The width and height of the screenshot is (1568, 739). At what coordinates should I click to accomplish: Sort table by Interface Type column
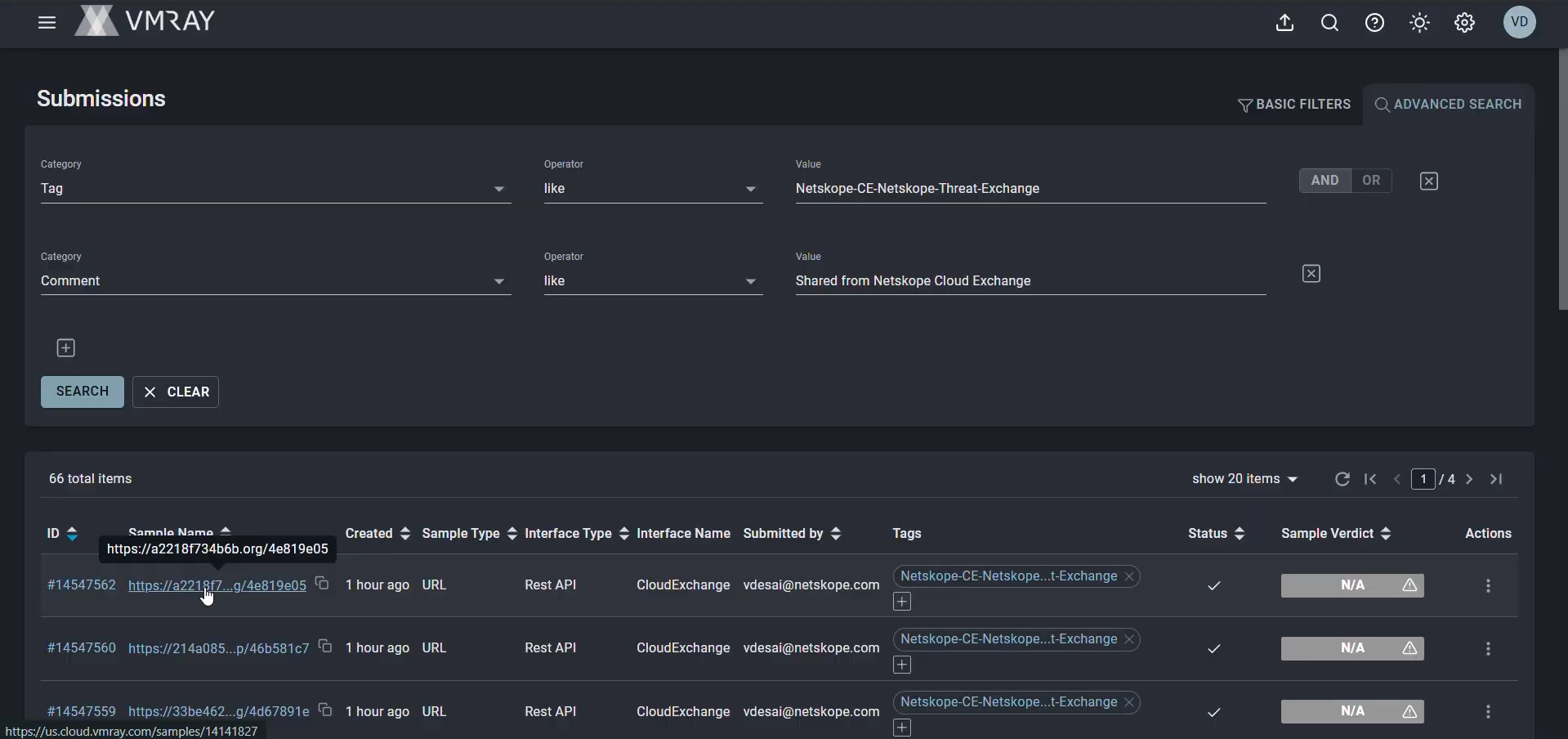pos(624,534)
